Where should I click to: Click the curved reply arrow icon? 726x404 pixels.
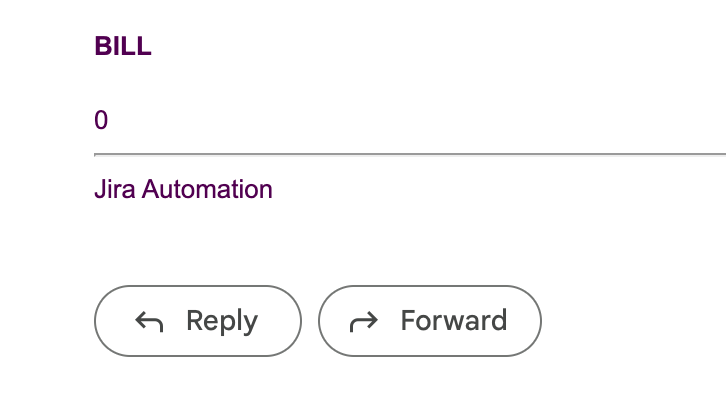(x=149, y=322)
